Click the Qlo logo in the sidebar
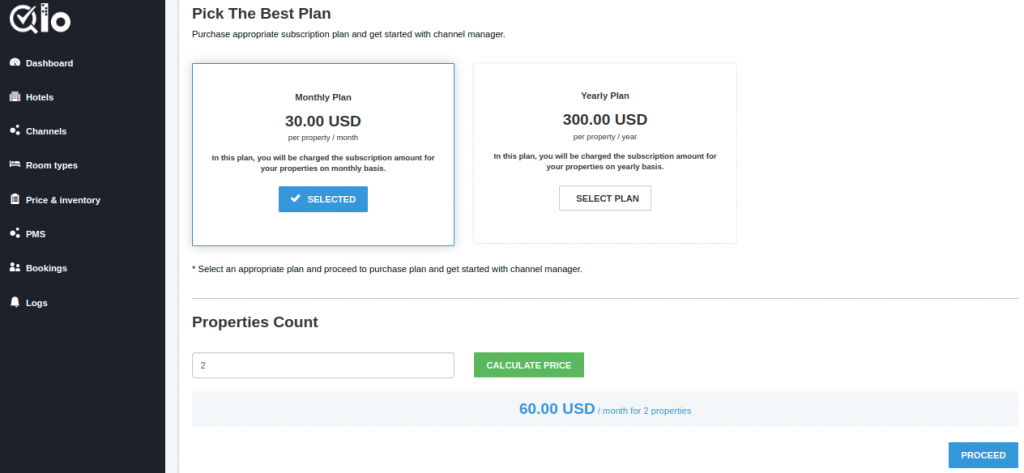The image size is (1024, 473). point(40,18)
